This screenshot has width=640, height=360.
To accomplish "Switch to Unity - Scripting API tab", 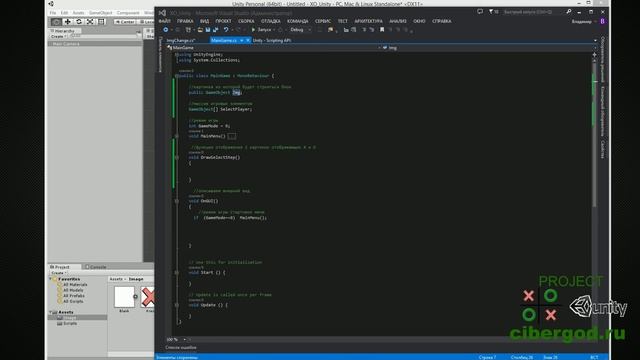I will (x=272, y=40).
